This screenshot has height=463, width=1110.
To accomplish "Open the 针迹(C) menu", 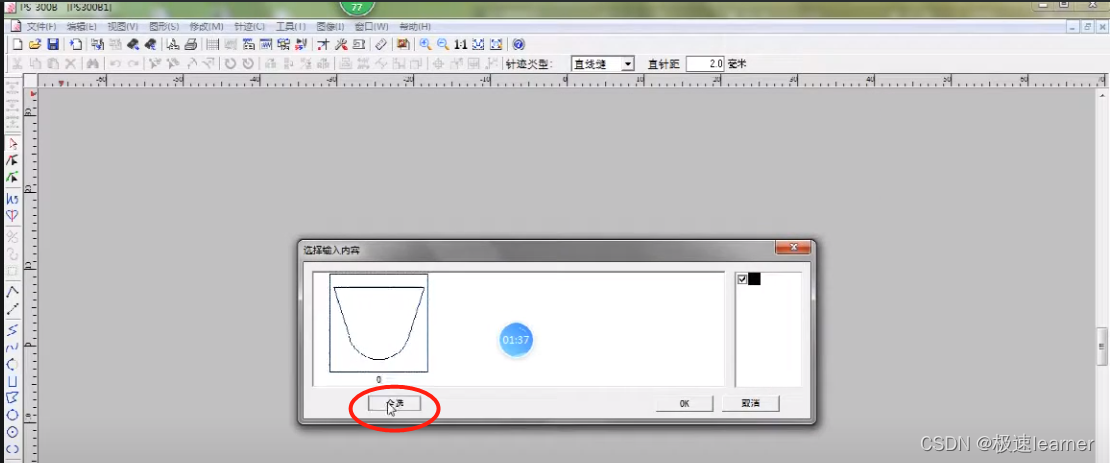I will (x=249, y=26).
